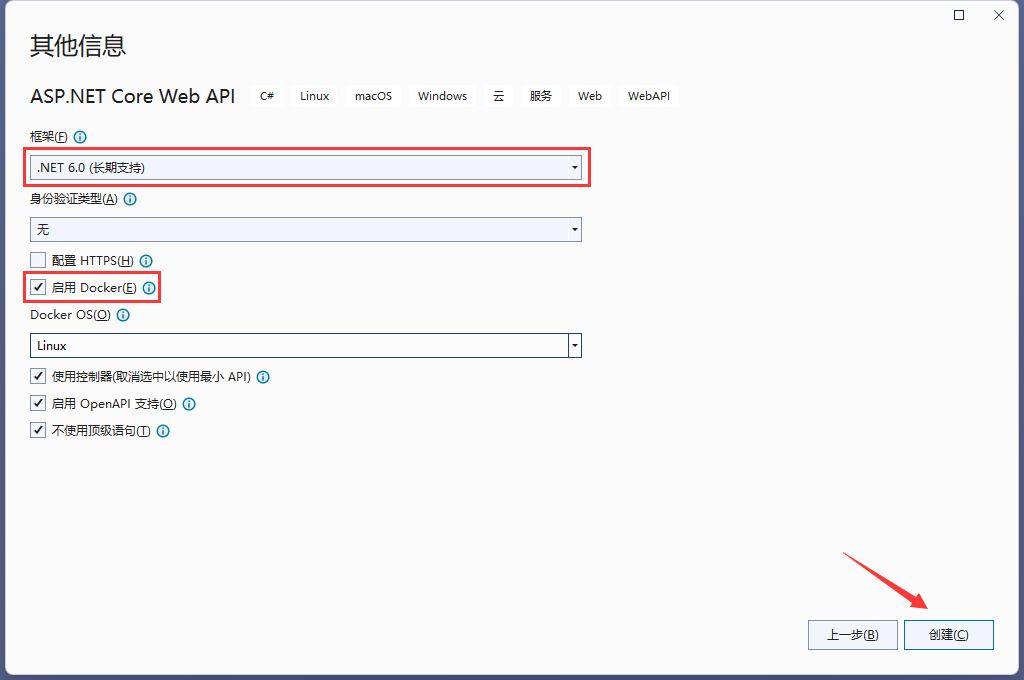Click the 其他信息 heading

tap(78, 46)
